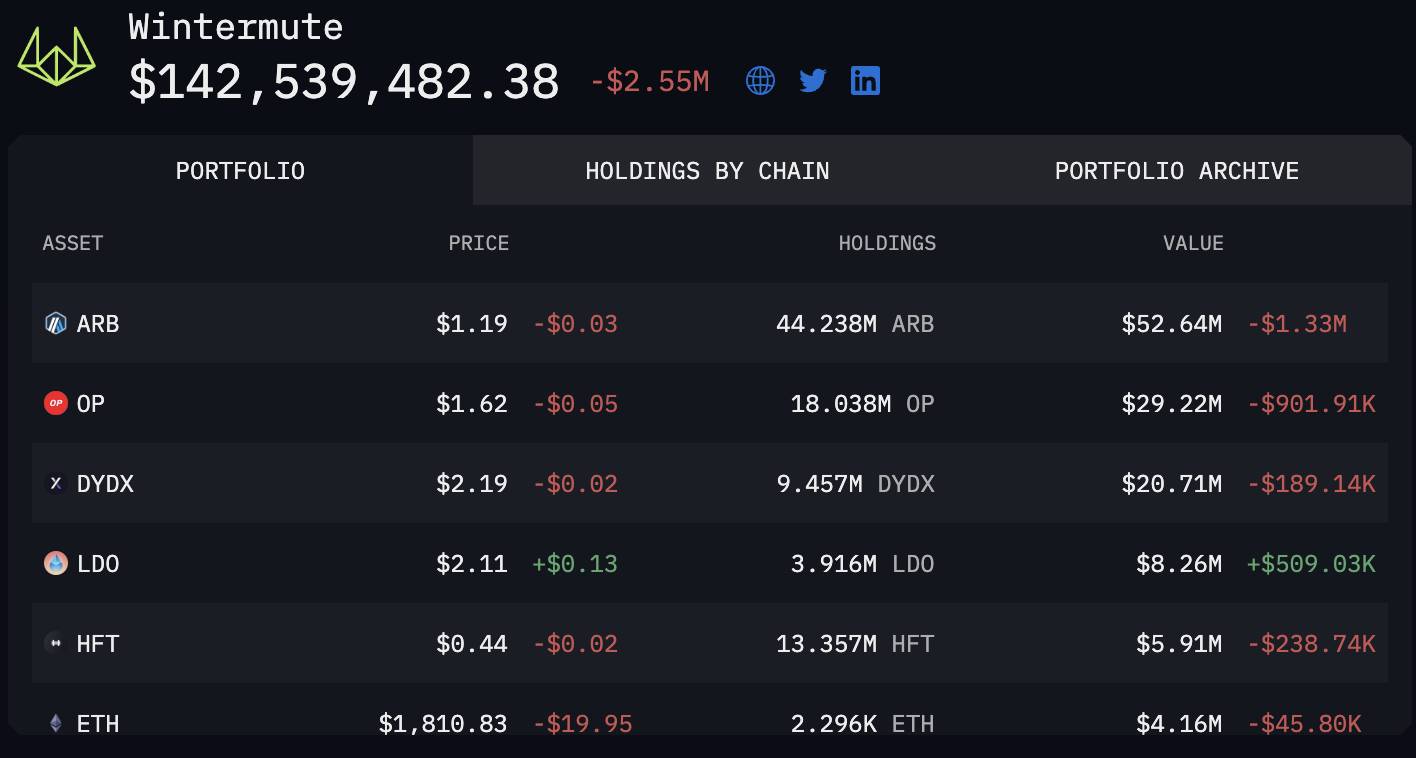This screenshot has height=758, width=1416.
Task: Click the HOLDINGS column header
Action: click(x=887, y=243)
